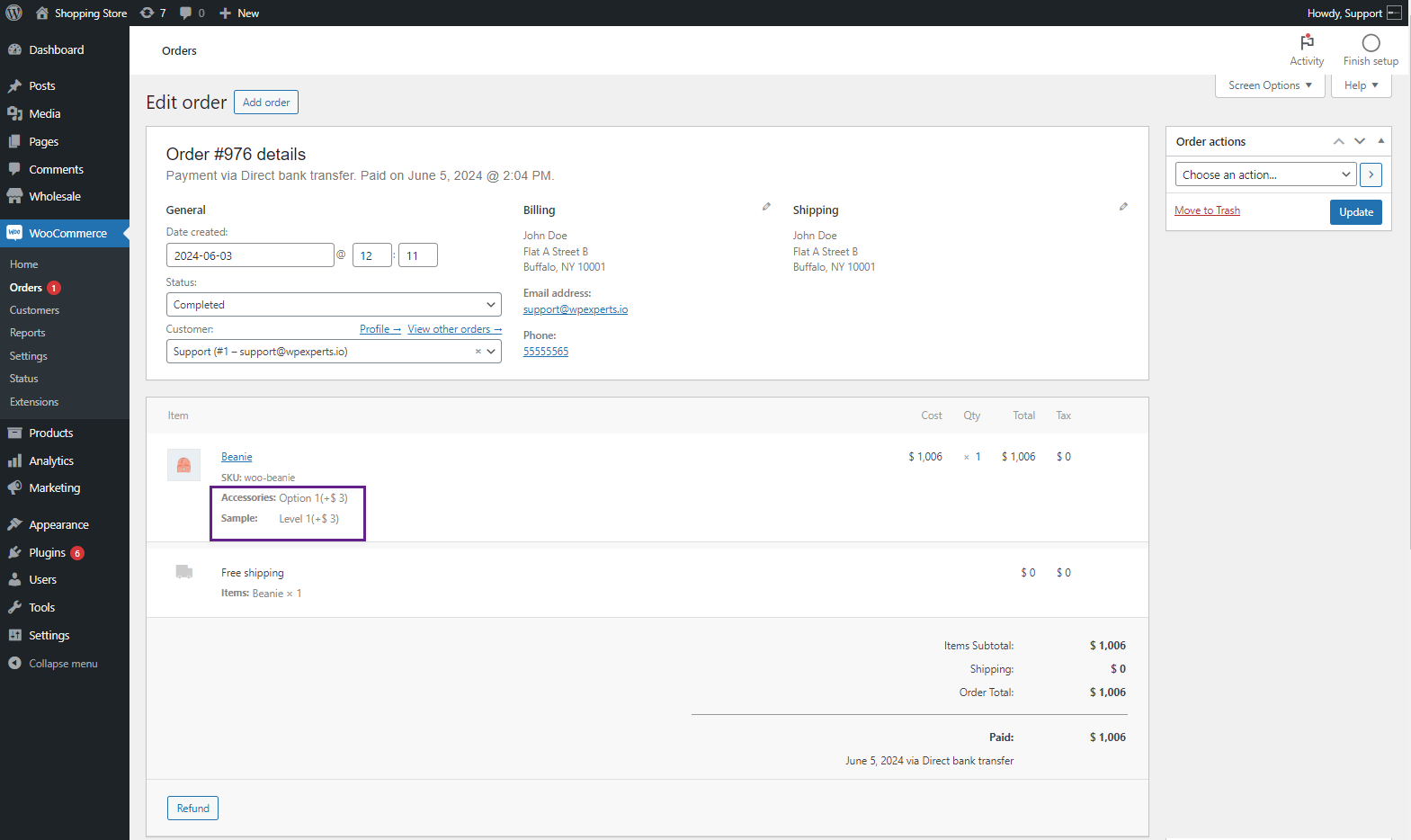Click the Comments icon in sidebar
The image size is (1411, 840).
click(14, 169)
